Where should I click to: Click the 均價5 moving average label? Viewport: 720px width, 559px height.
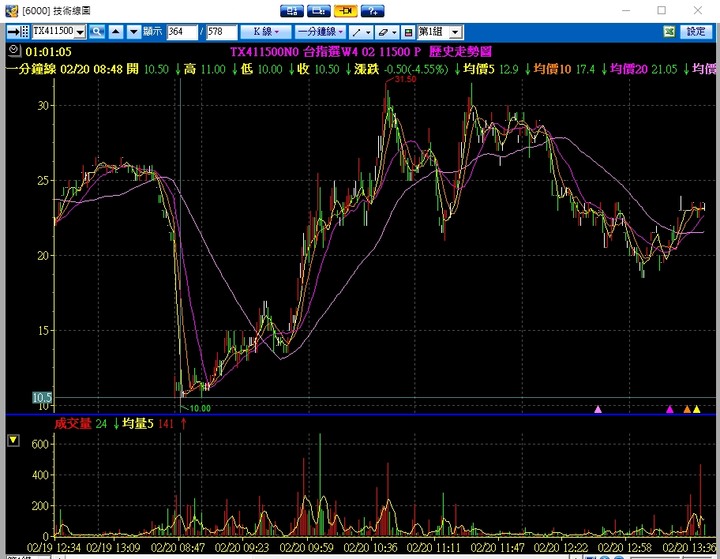tap(479, 69)
